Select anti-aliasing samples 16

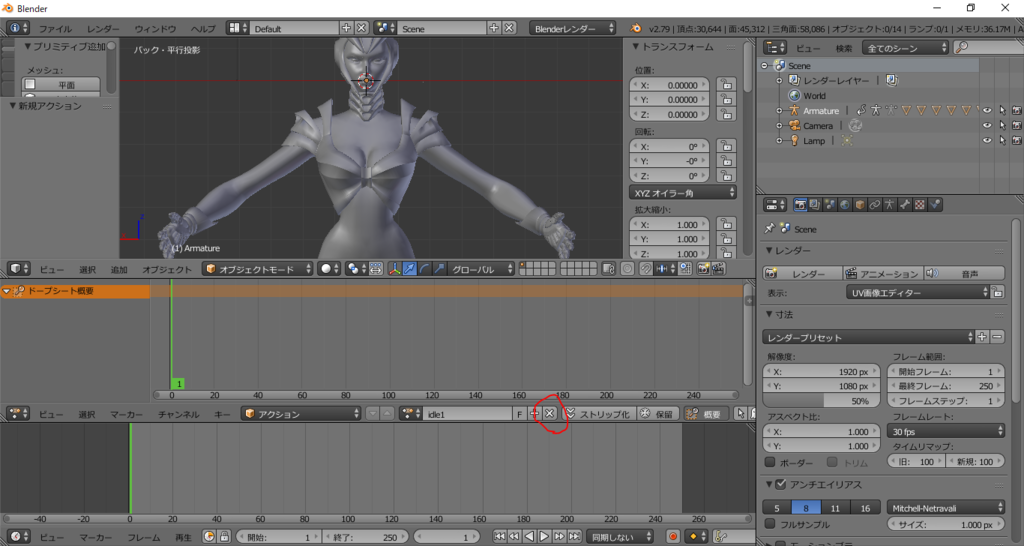point(865,507)
